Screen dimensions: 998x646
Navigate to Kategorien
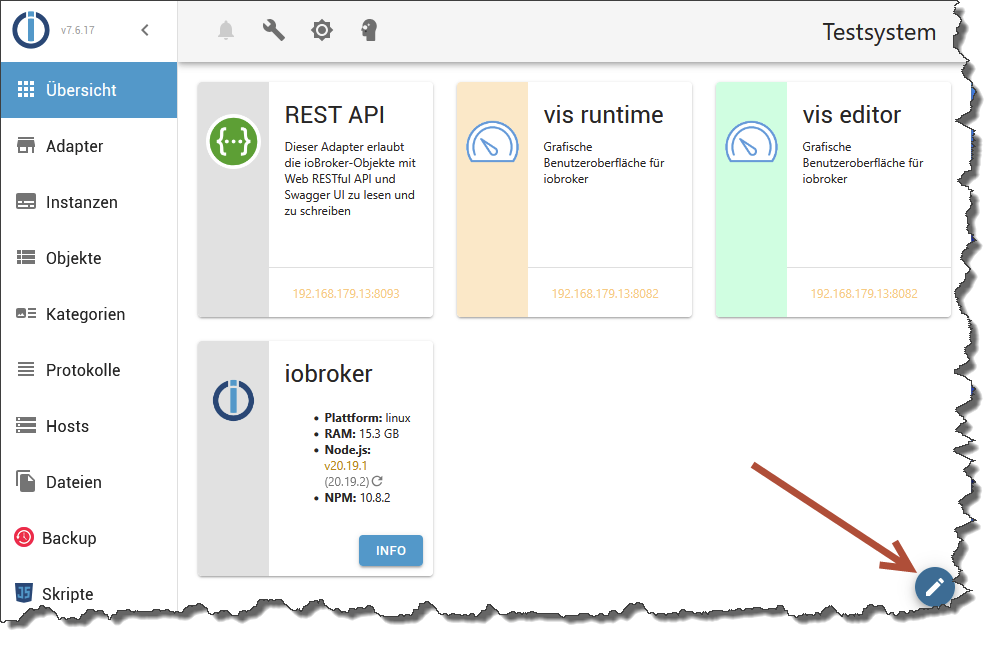coord(88,314)
